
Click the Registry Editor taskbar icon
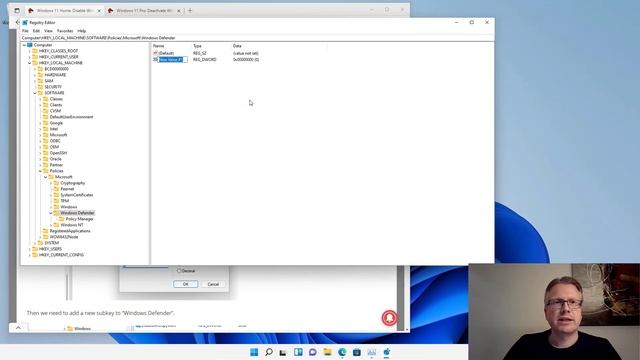tap(386, 352)
